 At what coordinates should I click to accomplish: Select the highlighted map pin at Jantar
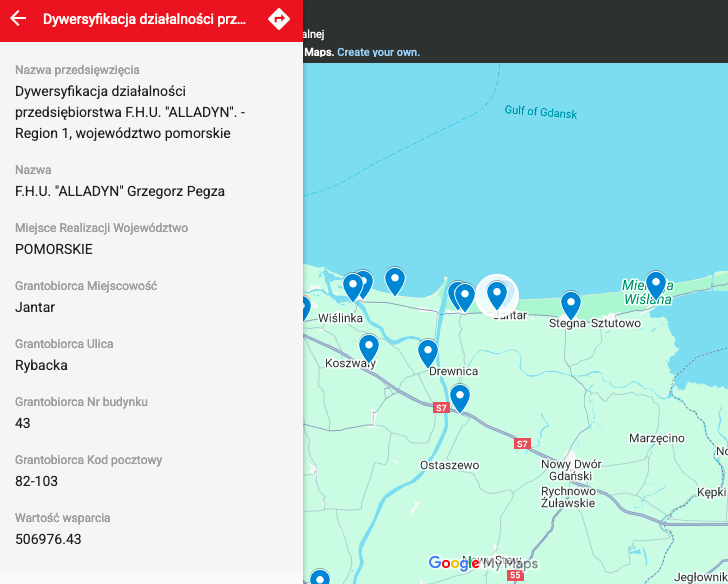(496, 295)
